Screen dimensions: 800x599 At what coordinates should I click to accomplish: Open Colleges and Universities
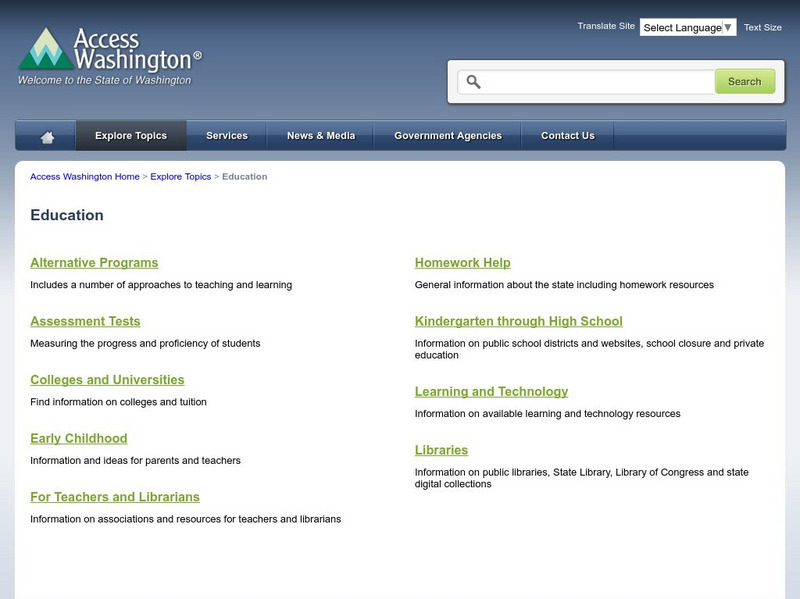click(x=107, y=379)
